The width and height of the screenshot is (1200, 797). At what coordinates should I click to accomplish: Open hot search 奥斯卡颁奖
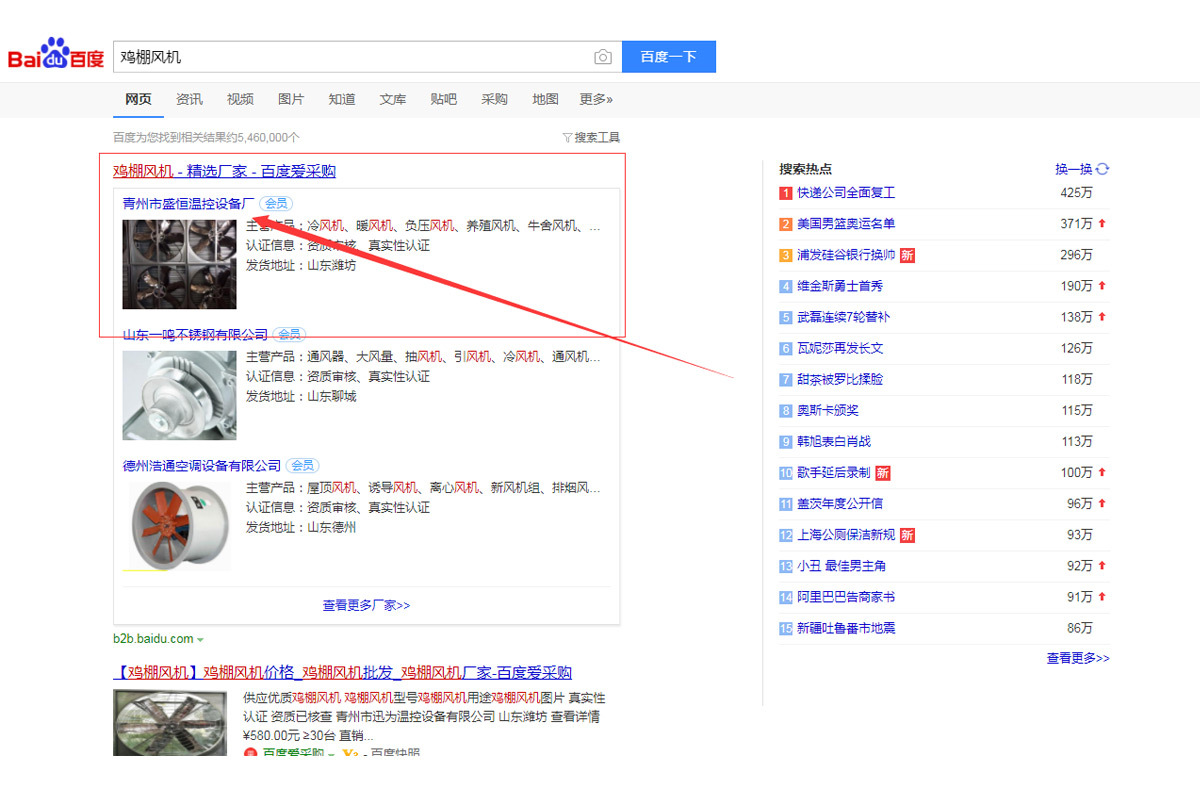(828, 410)
